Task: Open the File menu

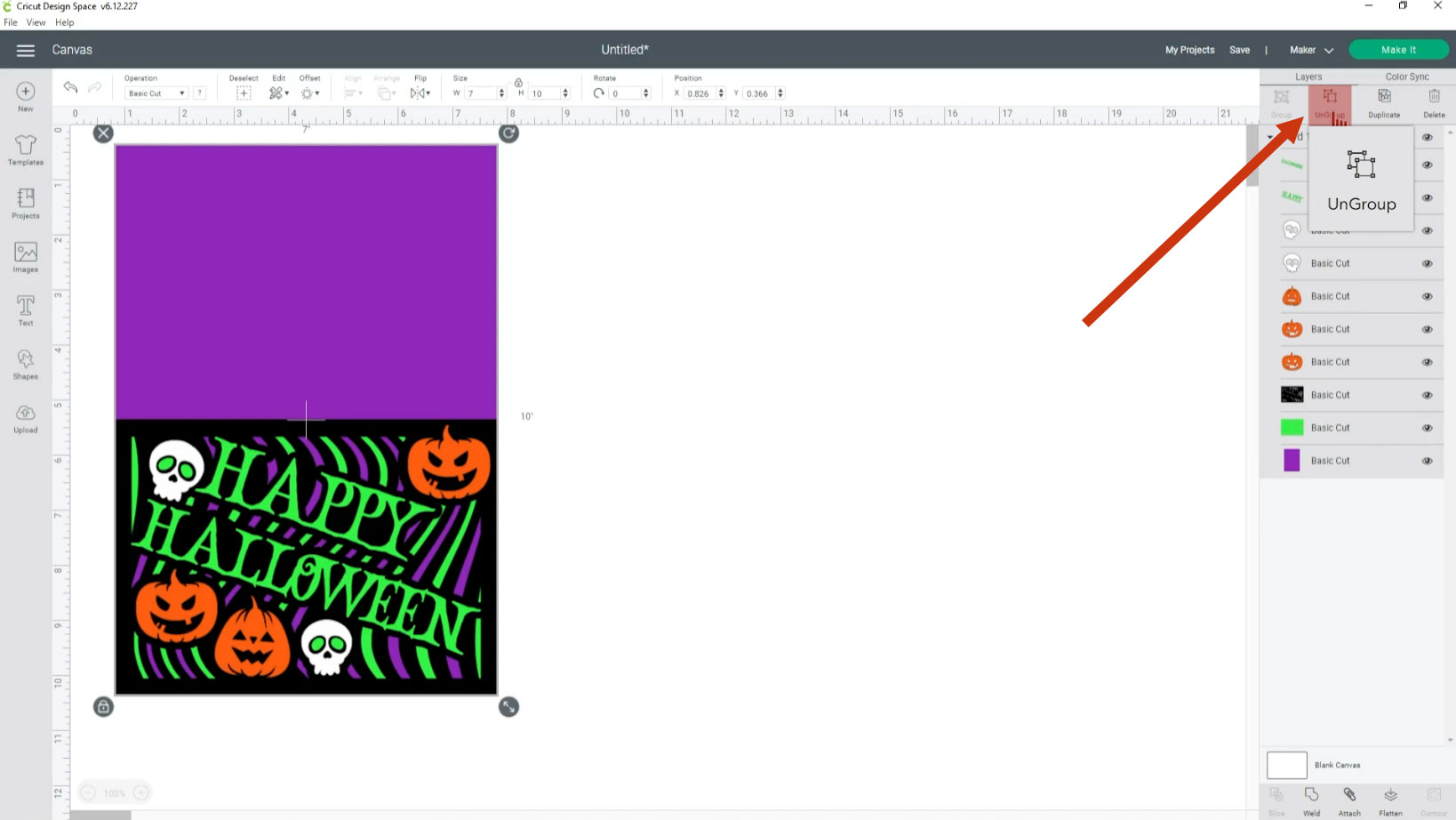Action: tap(11, 22)
